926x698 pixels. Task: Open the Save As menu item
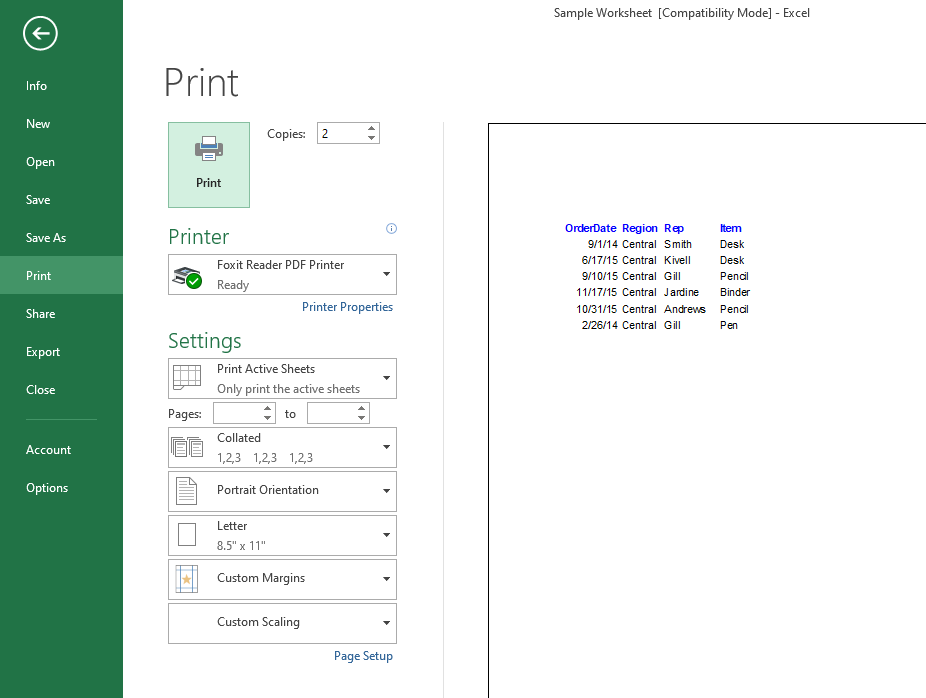click(x=46, y=238)
